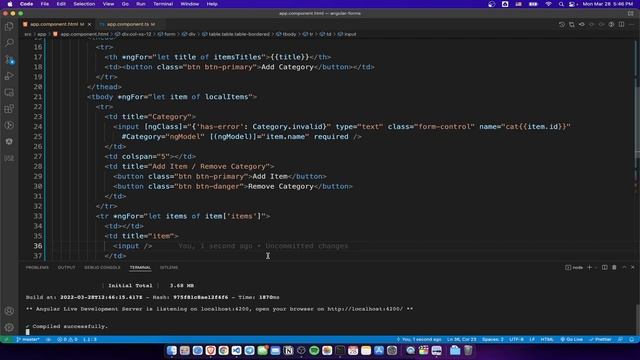The width and height of the screenshot is (640, 360).
Task: Click UTF-8 encoding in status bar
Action: (x=516, y=340)
